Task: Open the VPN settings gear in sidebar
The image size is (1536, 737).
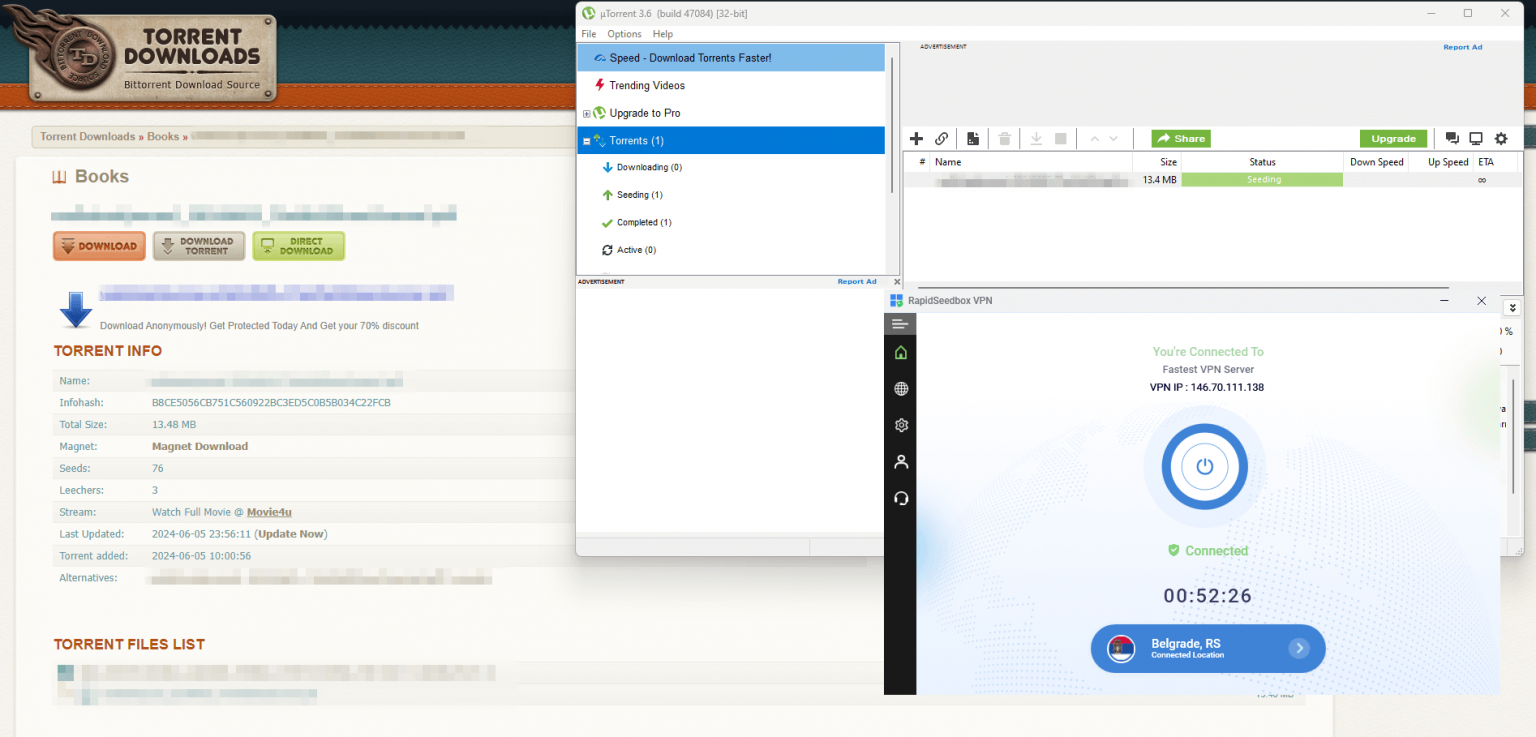Action: pyautogui.click(x=901, y=425)
